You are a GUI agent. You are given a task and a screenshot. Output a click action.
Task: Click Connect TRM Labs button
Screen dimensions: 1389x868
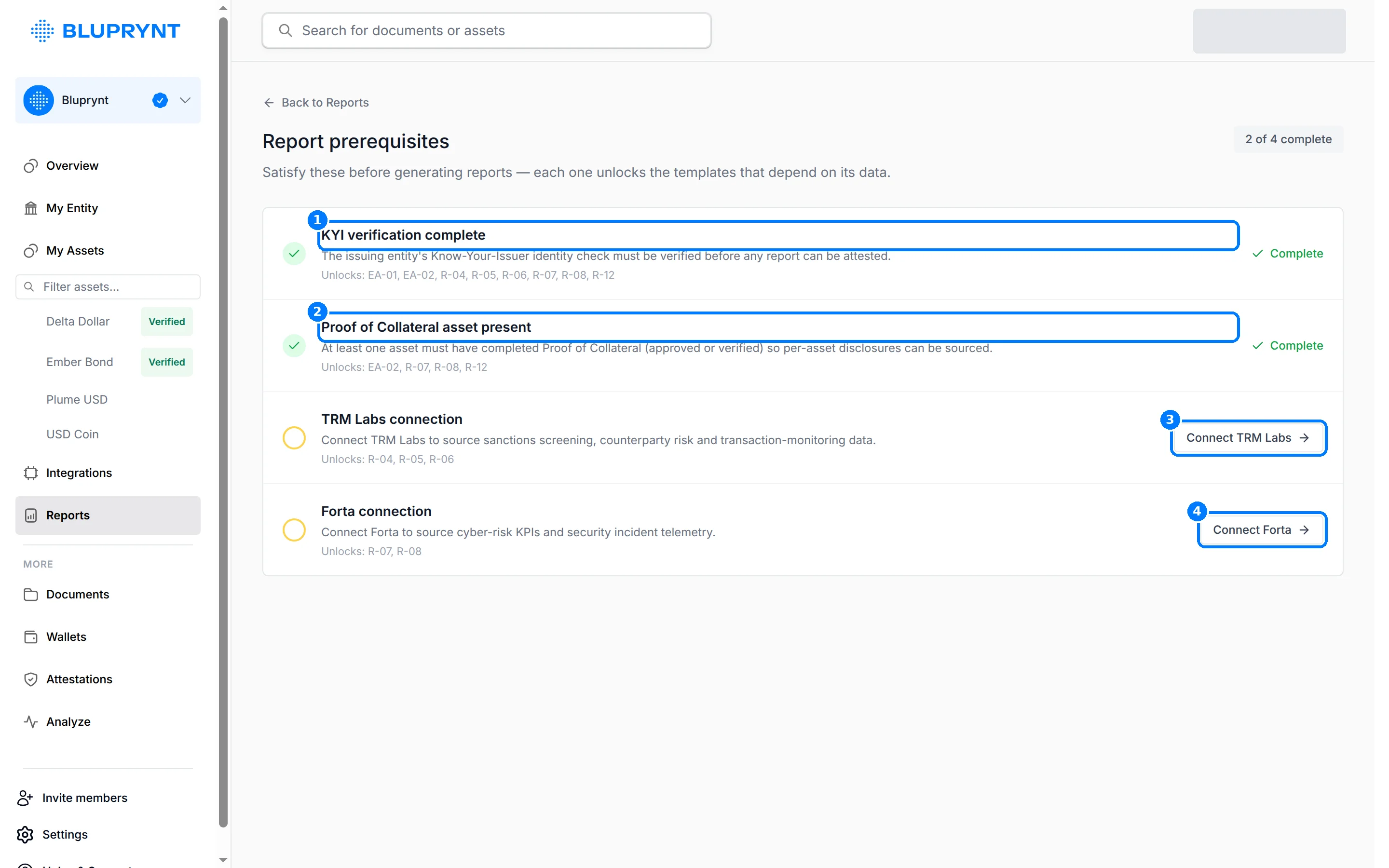[1248, 438]
